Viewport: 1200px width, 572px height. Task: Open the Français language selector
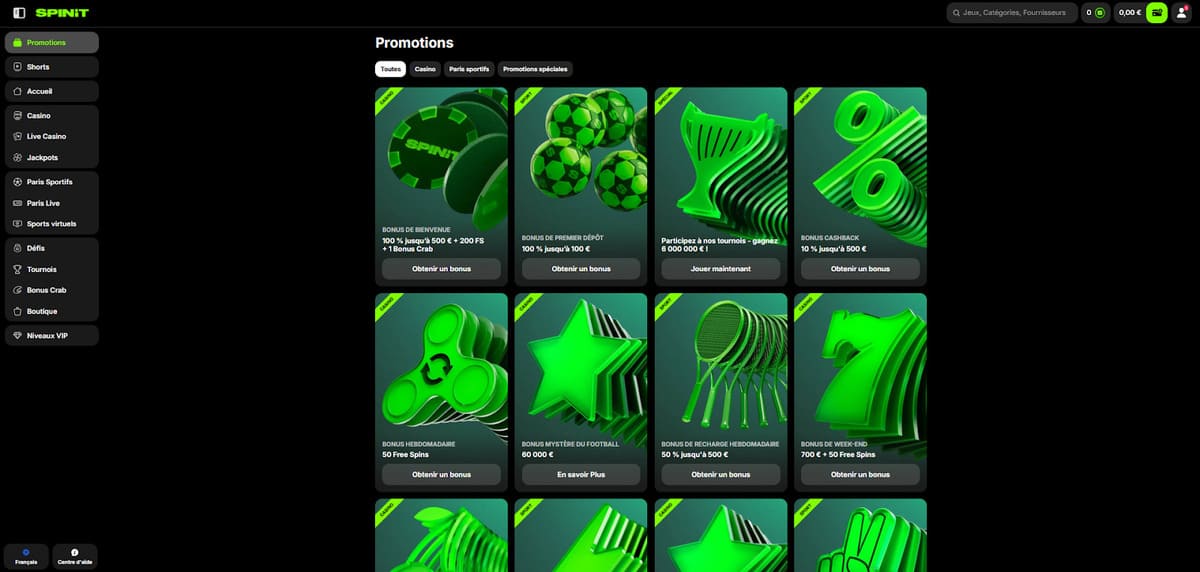pos(27,556)
